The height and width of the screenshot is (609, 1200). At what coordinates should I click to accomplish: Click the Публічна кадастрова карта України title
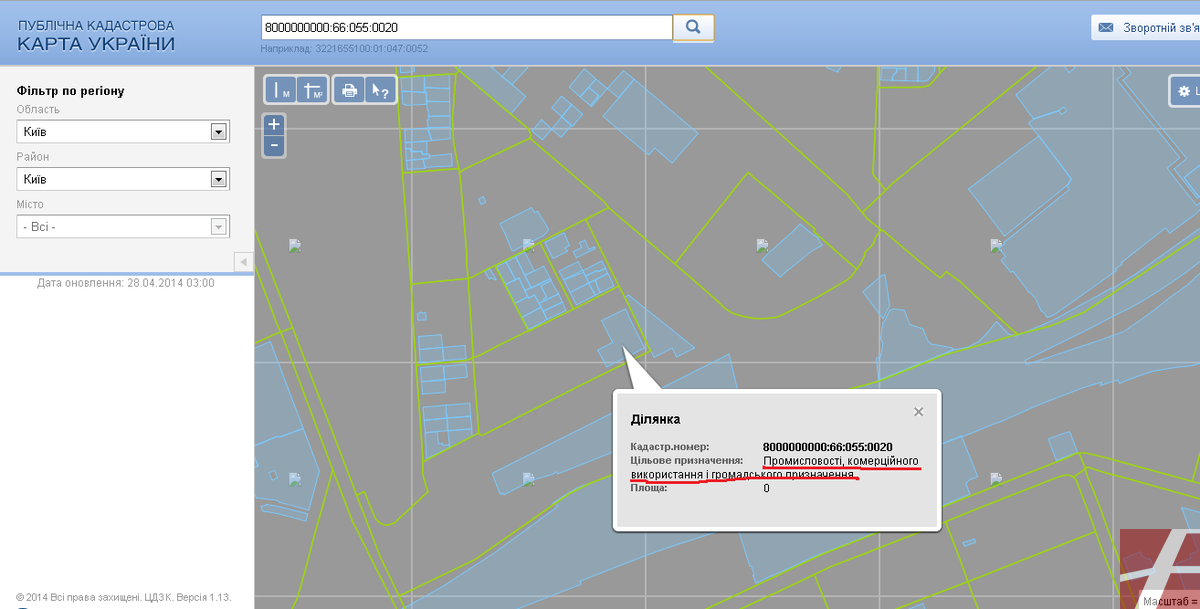[96, 35]
